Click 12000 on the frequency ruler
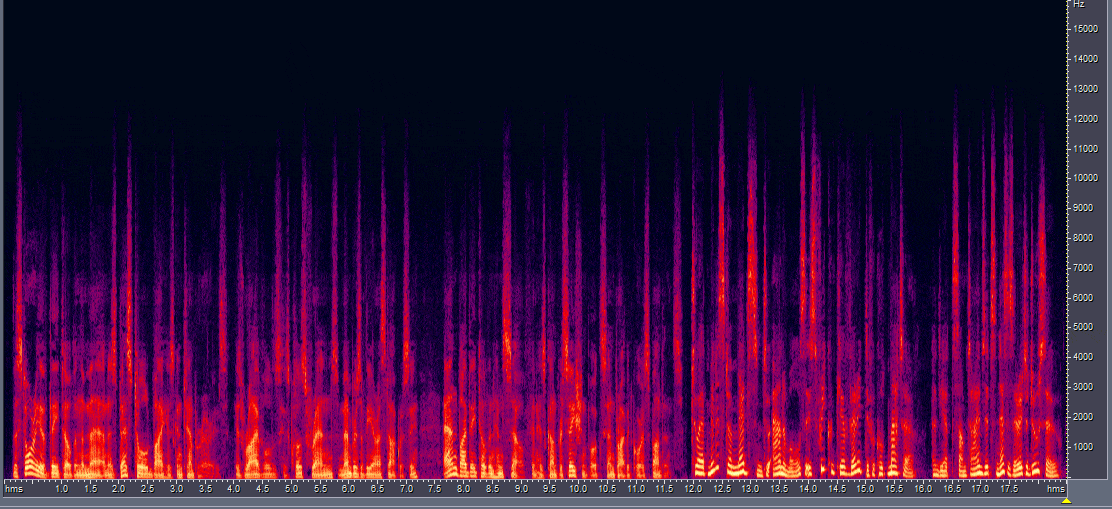This screenshot has height=509, width=1112. click(x=1086, y=118)
